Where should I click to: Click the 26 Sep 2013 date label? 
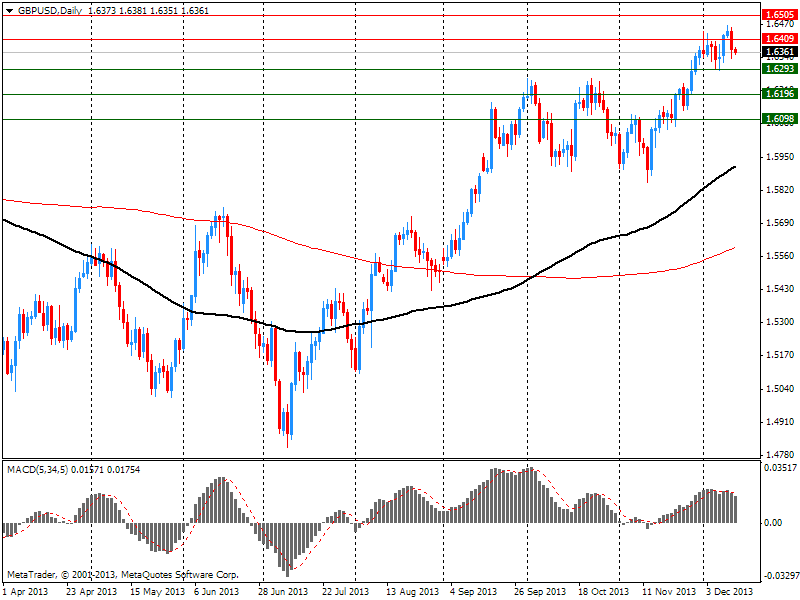click(x=540, y=592)
